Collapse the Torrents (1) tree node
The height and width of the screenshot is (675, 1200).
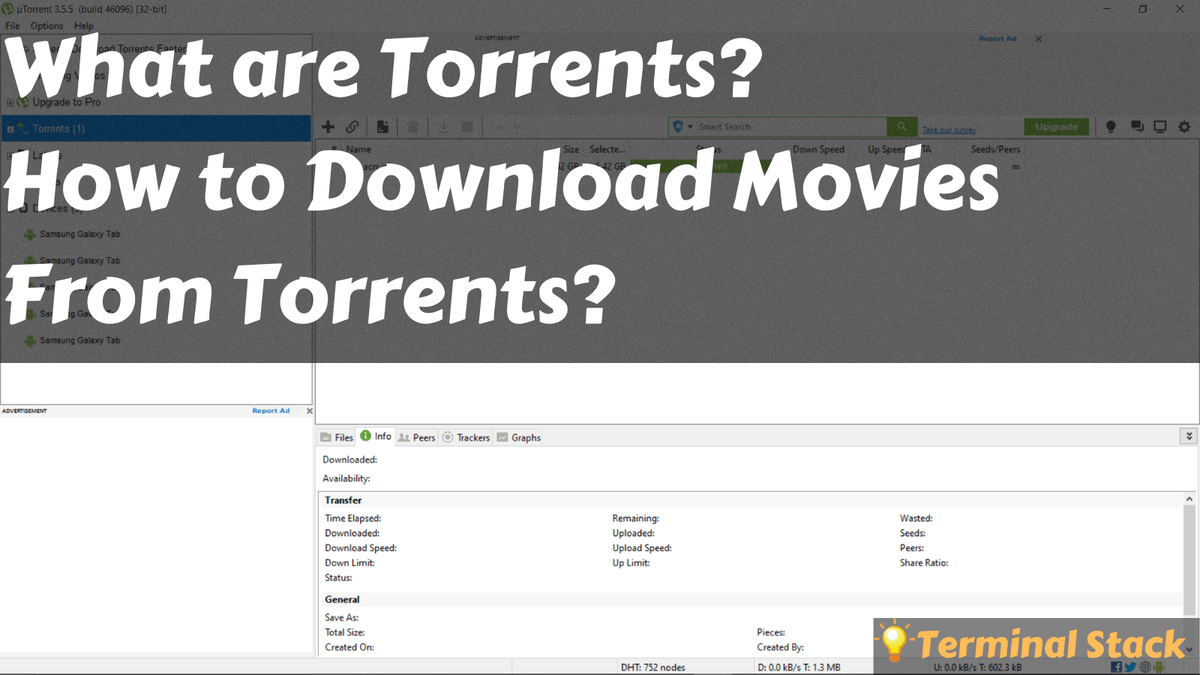point(10,129)
